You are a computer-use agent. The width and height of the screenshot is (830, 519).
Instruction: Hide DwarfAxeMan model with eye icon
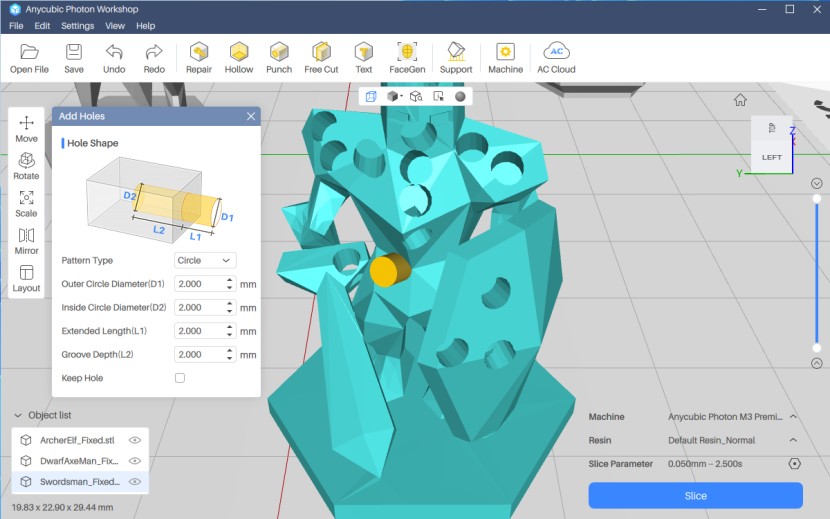pyautogui.click(x=135, y=461)
